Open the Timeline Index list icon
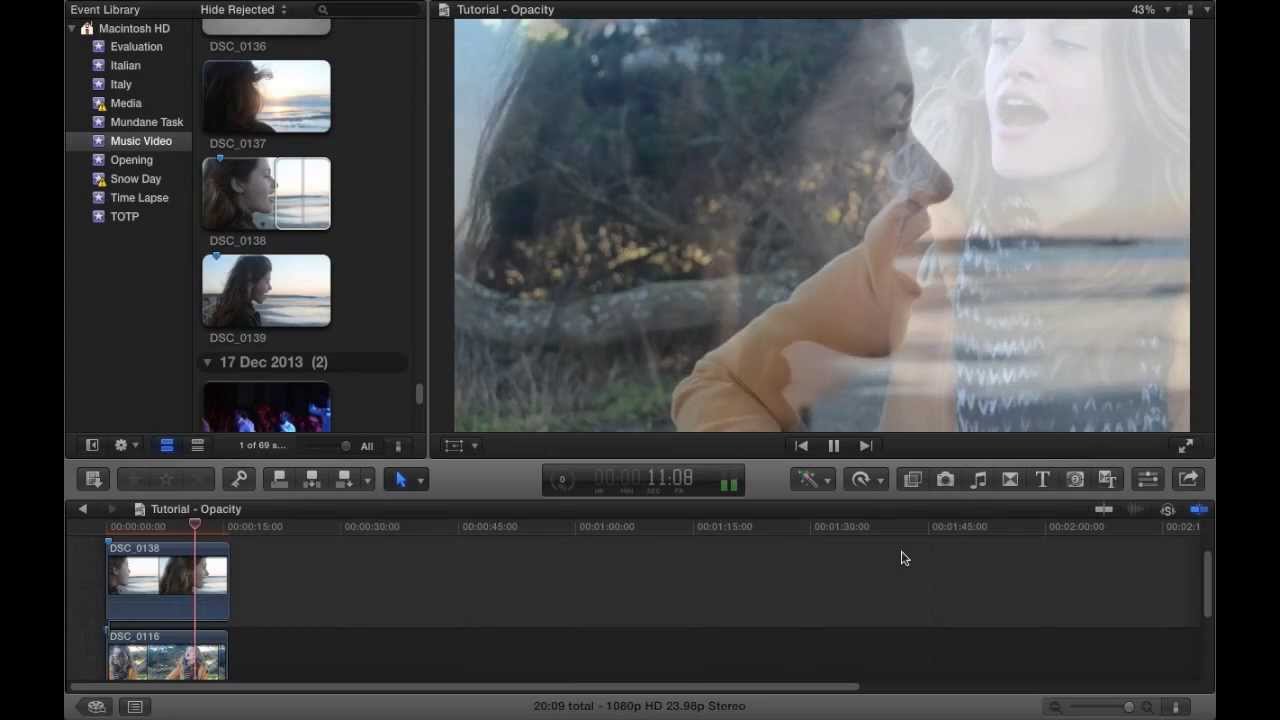The width and height of the screenshot is (1280, 720). (135, 707)
